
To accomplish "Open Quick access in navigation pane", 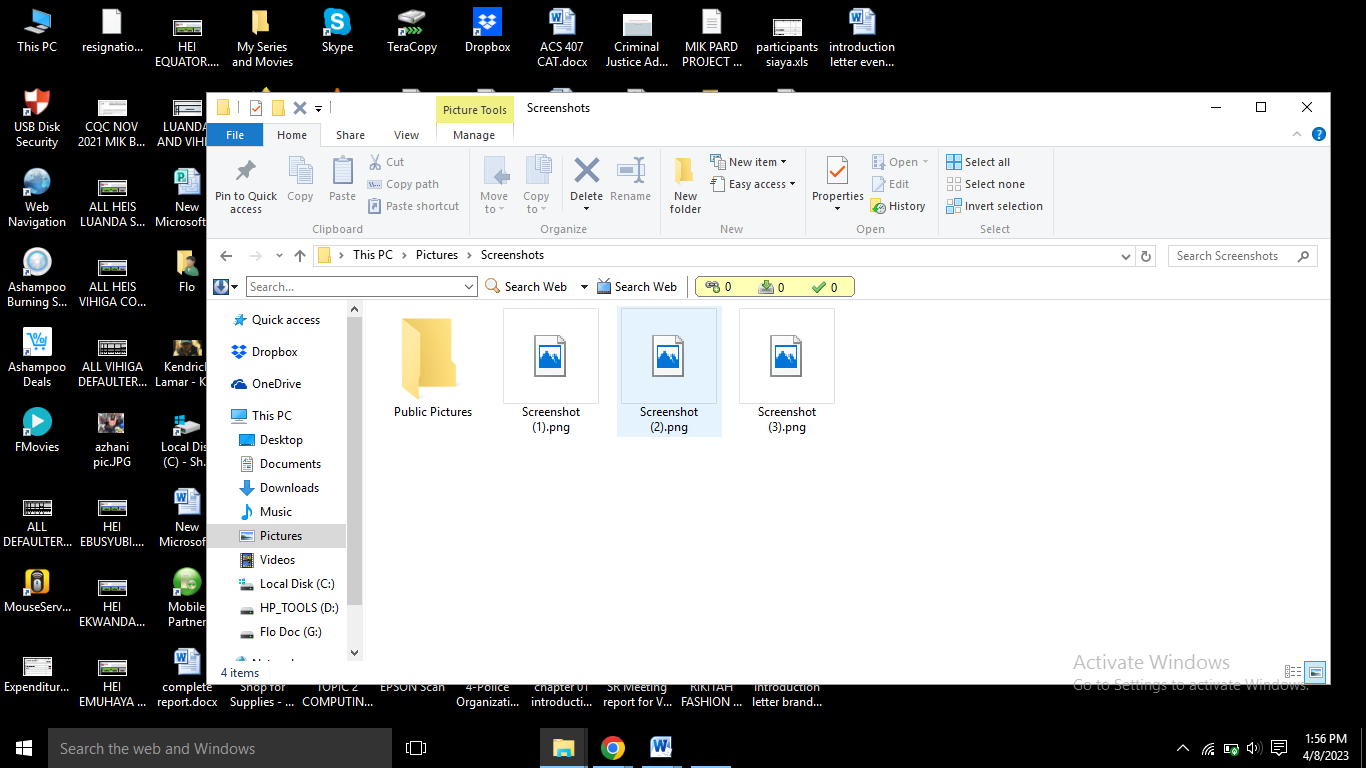I will (x=286, y=320).
